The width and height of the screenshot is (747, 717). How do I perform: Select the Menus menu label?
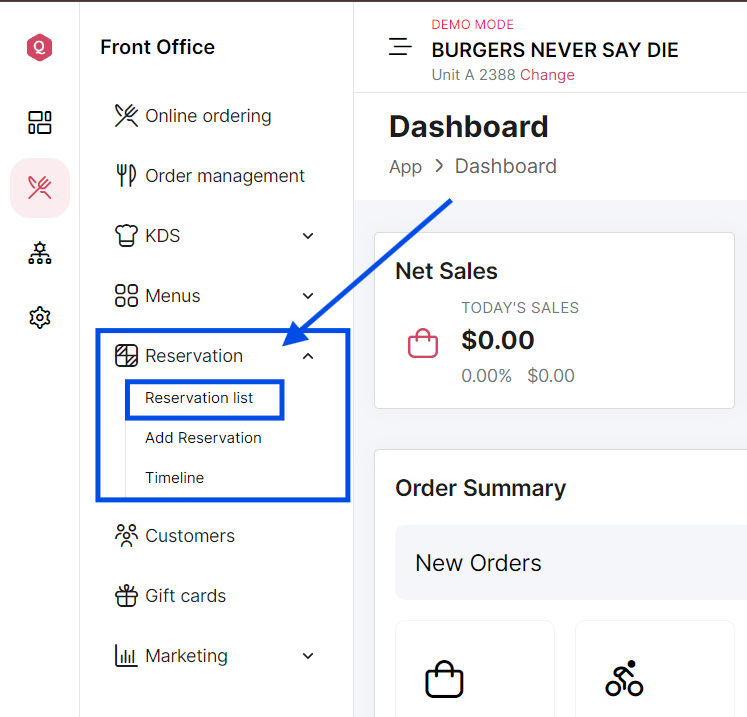pyautogui.click(x=172, y=296)
